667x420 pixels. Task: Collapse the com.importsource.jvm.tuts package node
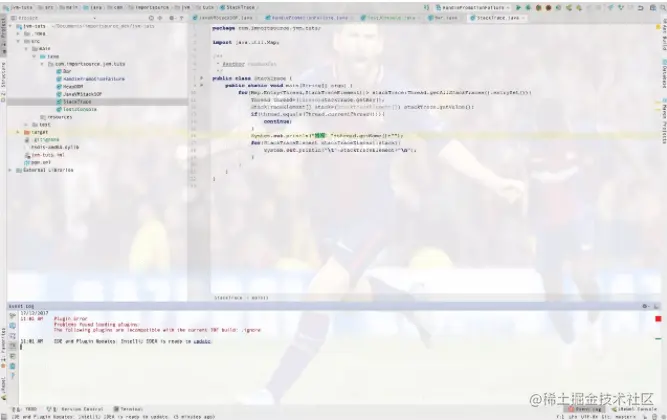pyautogui.click(x=42, y=64)
